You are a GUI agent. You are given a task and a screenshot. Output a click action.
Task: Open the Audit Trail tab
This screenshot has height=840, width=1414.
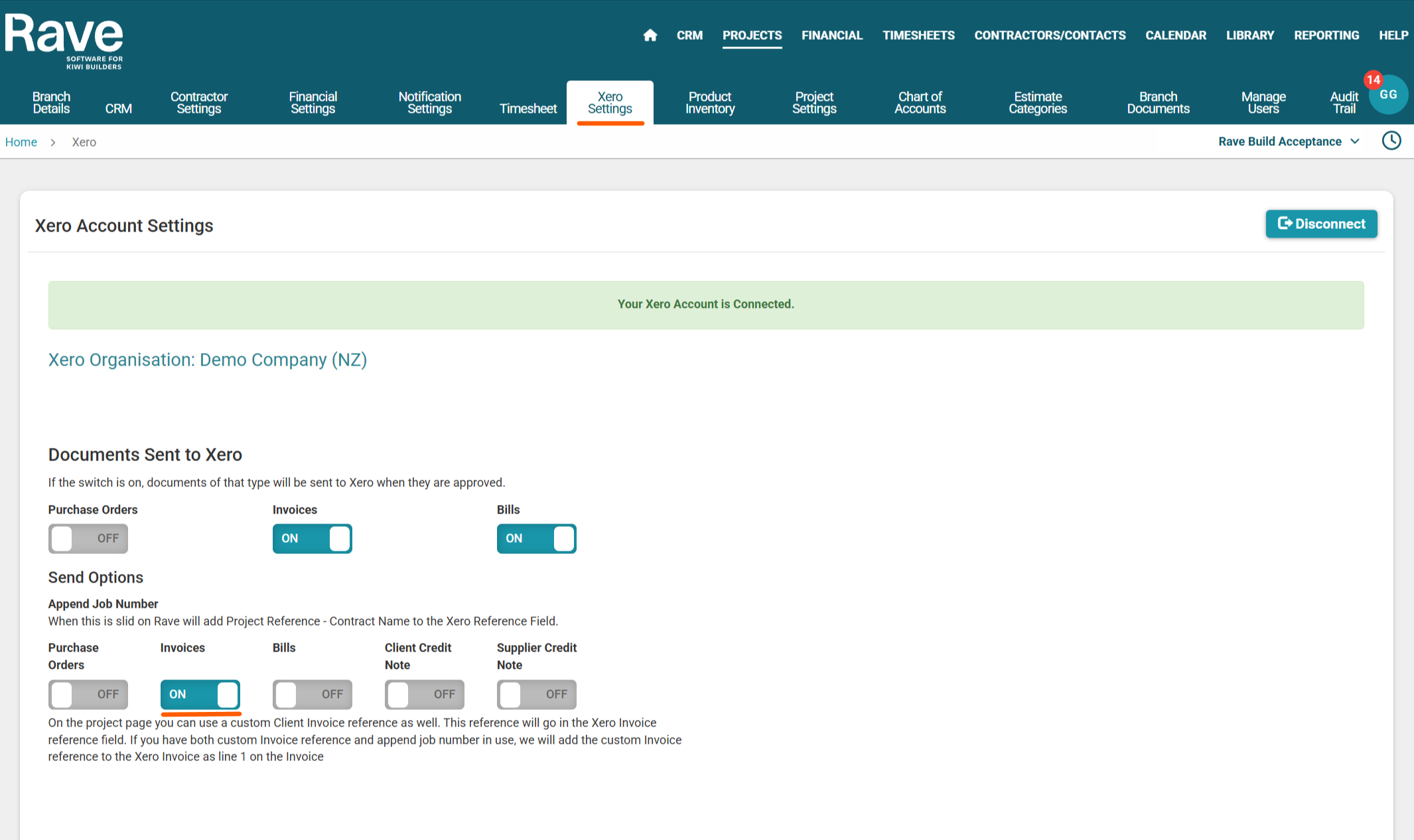[1344, 103]
